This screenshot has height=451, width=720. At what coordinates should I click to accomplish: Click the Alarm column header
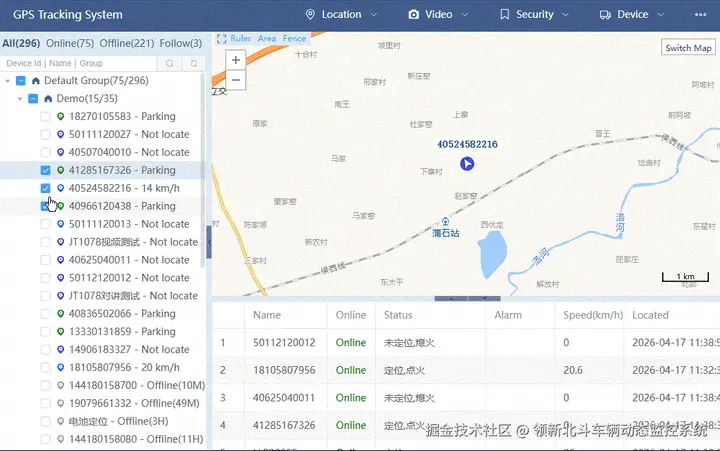[508, 315]
